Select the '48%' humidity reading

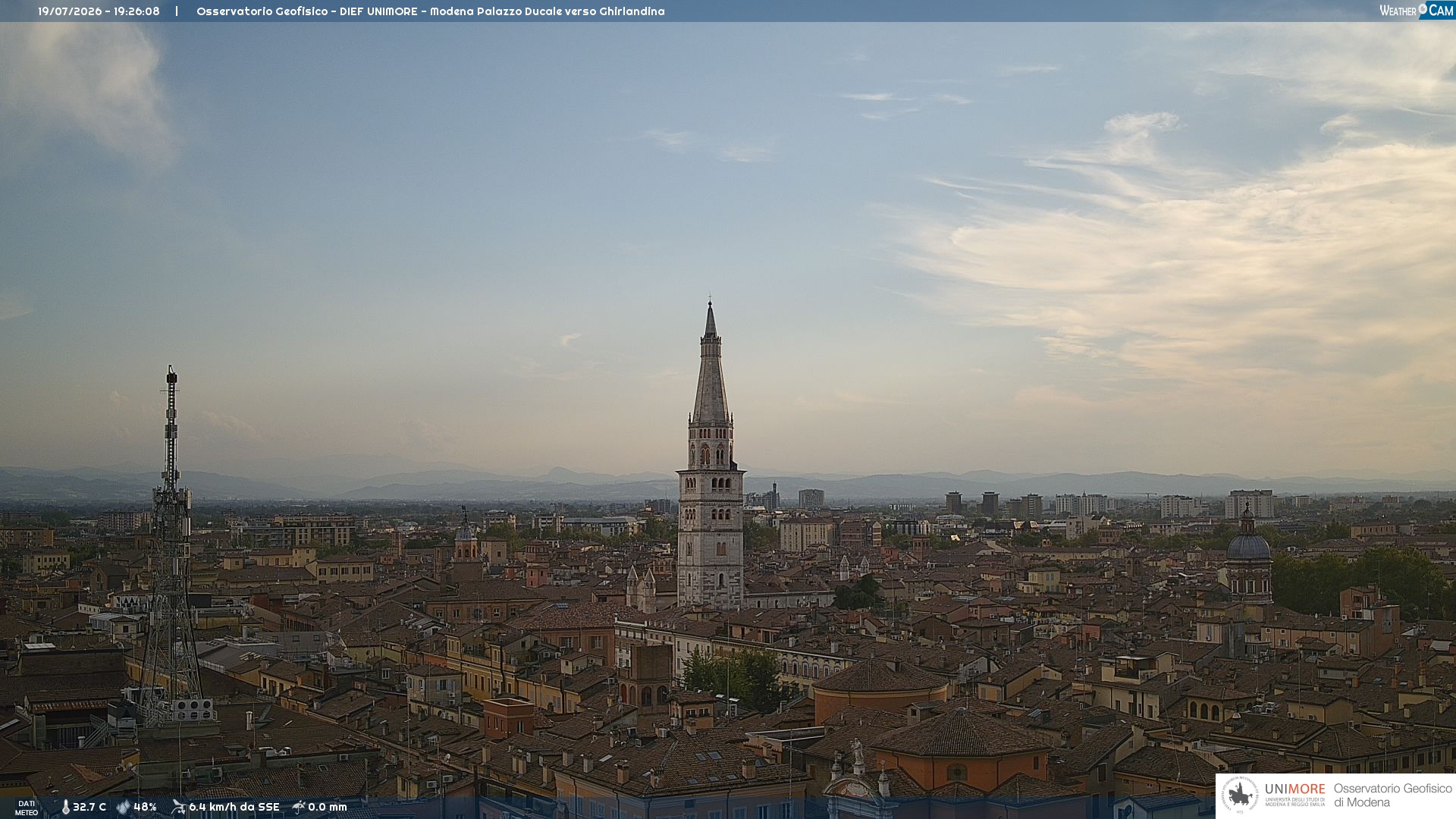tap(146, 808)
